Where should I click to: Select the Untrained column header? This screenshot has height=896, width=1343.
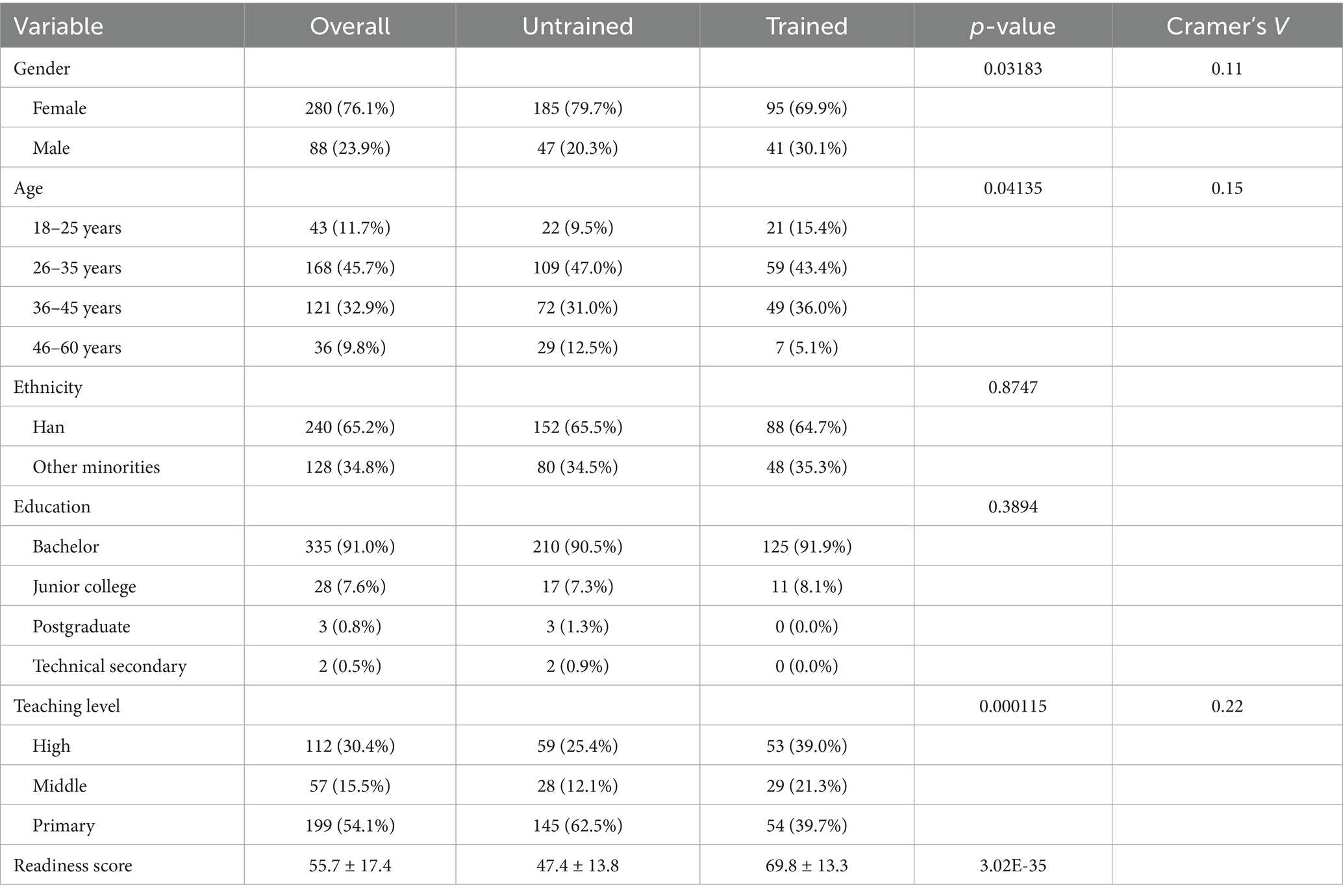pyautogui.click(x=577, y=26)
